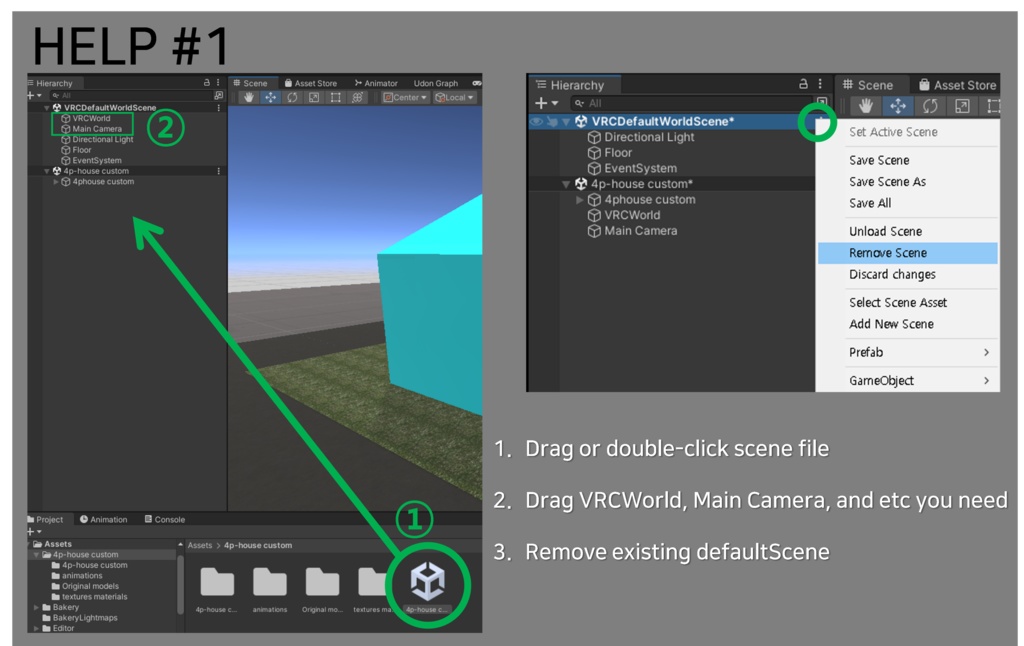Image resolution: width=1024 pixels, height=646 pixels.
Task: Select Move tool in right screenshot toolbar
Action: (898, 106)
